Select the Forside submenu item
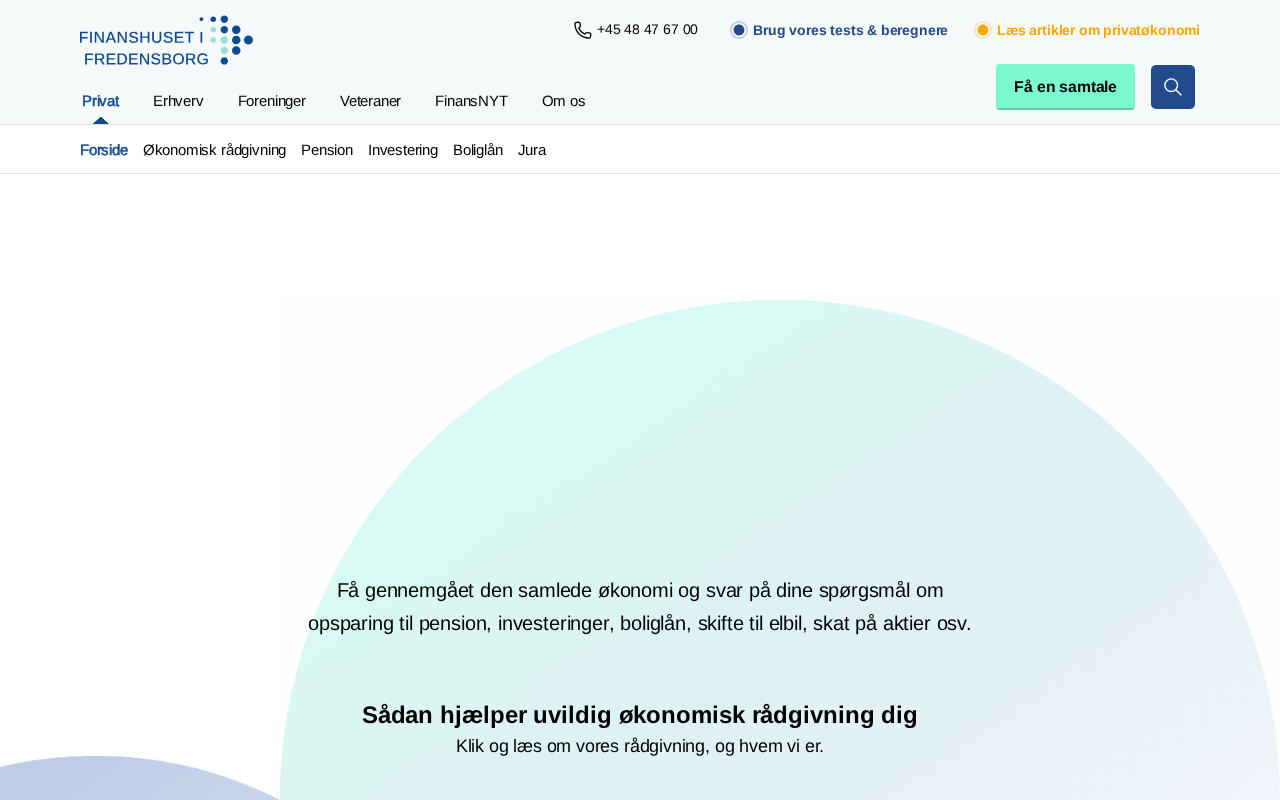Viewport: 1280px width, 800px height. point(104,150)
